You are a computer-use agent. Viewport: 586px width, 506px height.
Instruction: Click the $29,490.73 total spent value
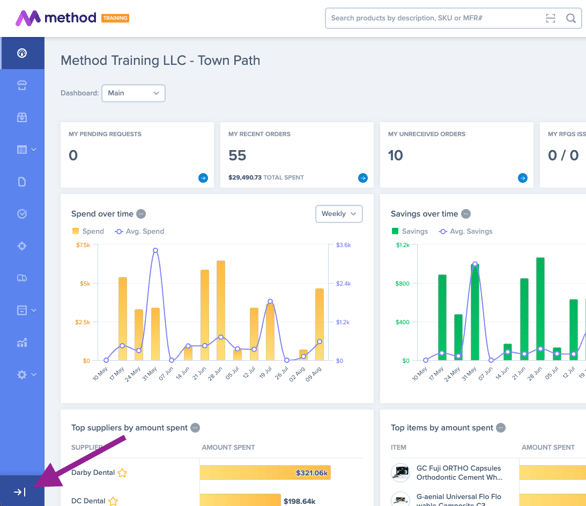click(245, 178)
